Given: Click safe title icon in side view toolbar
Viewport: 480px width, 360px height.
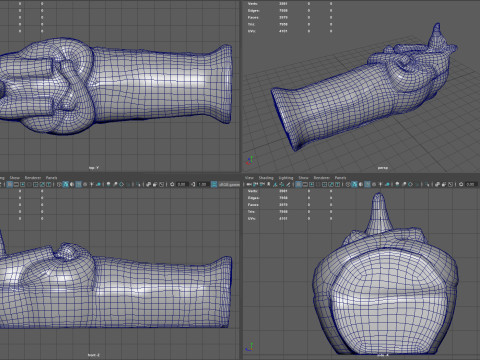Looking at the screenshot, I should pyautogui.click(x=337, y=184).
